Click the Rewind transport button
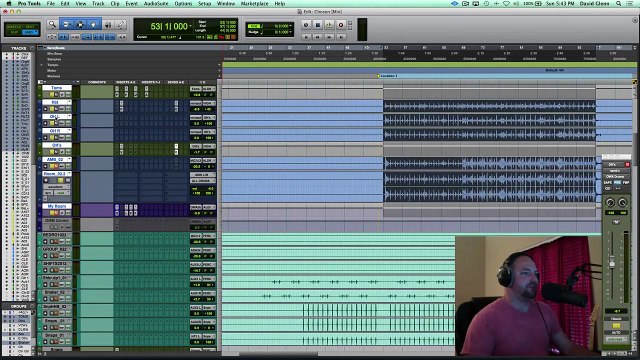This screenshot has width=640, height=360. 318,37
